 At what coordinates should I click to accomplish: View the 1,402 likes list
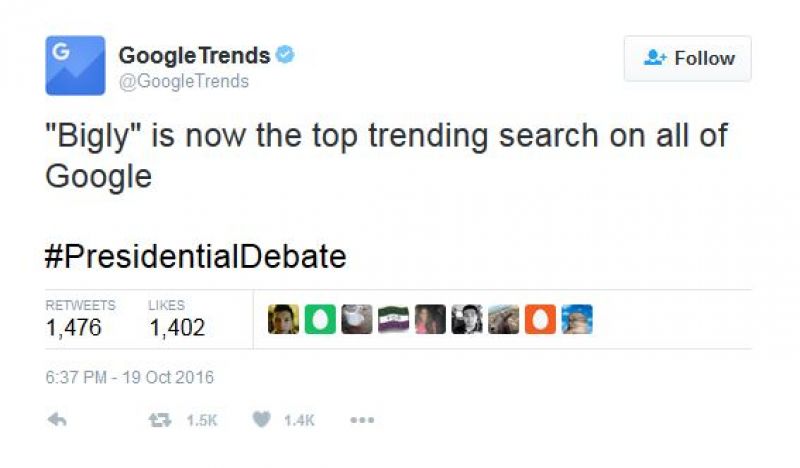tap(177, 327)
